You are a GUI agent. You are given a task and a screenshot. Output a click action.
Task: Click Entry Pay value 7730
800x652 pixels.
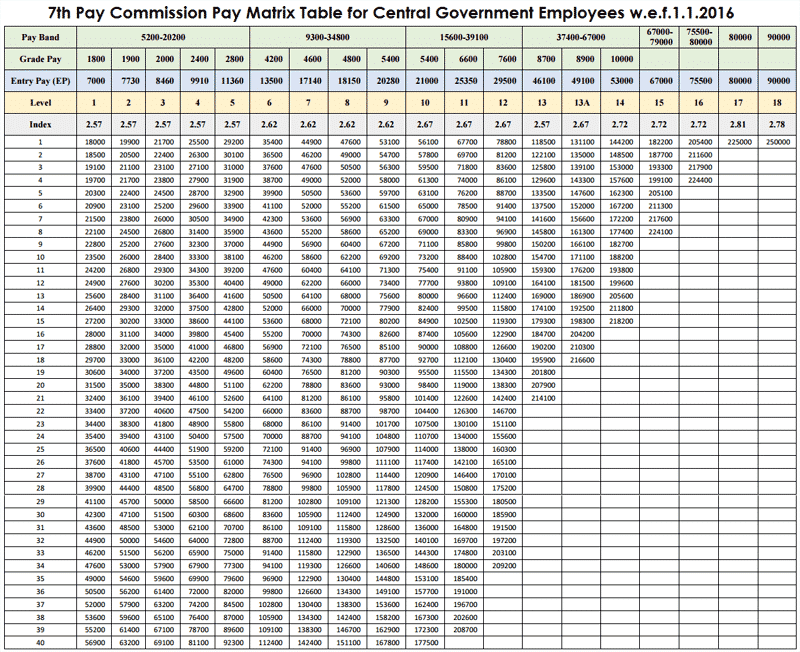coord(130,81)
